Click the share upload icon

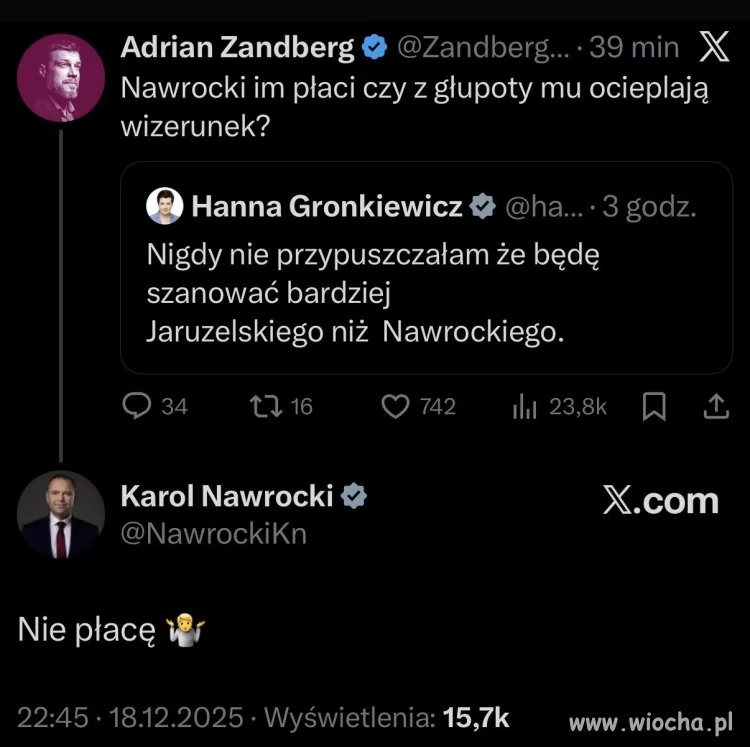717,406
